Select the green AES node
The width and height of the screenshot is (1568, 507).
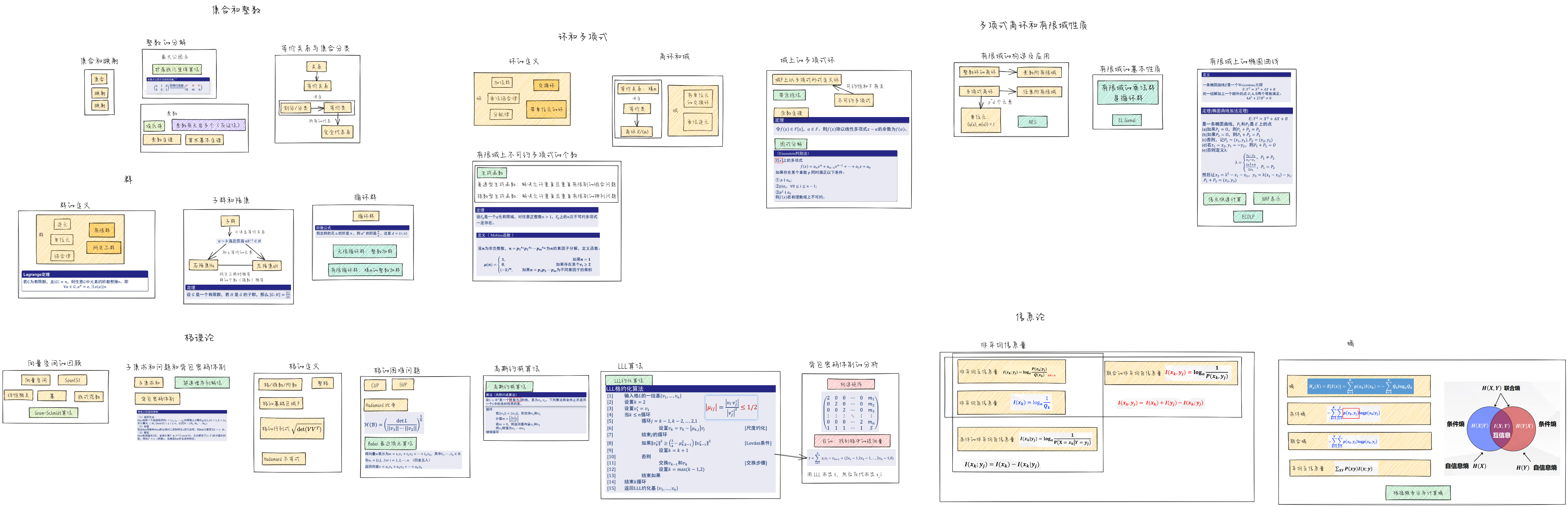[x=1032, y=122]
